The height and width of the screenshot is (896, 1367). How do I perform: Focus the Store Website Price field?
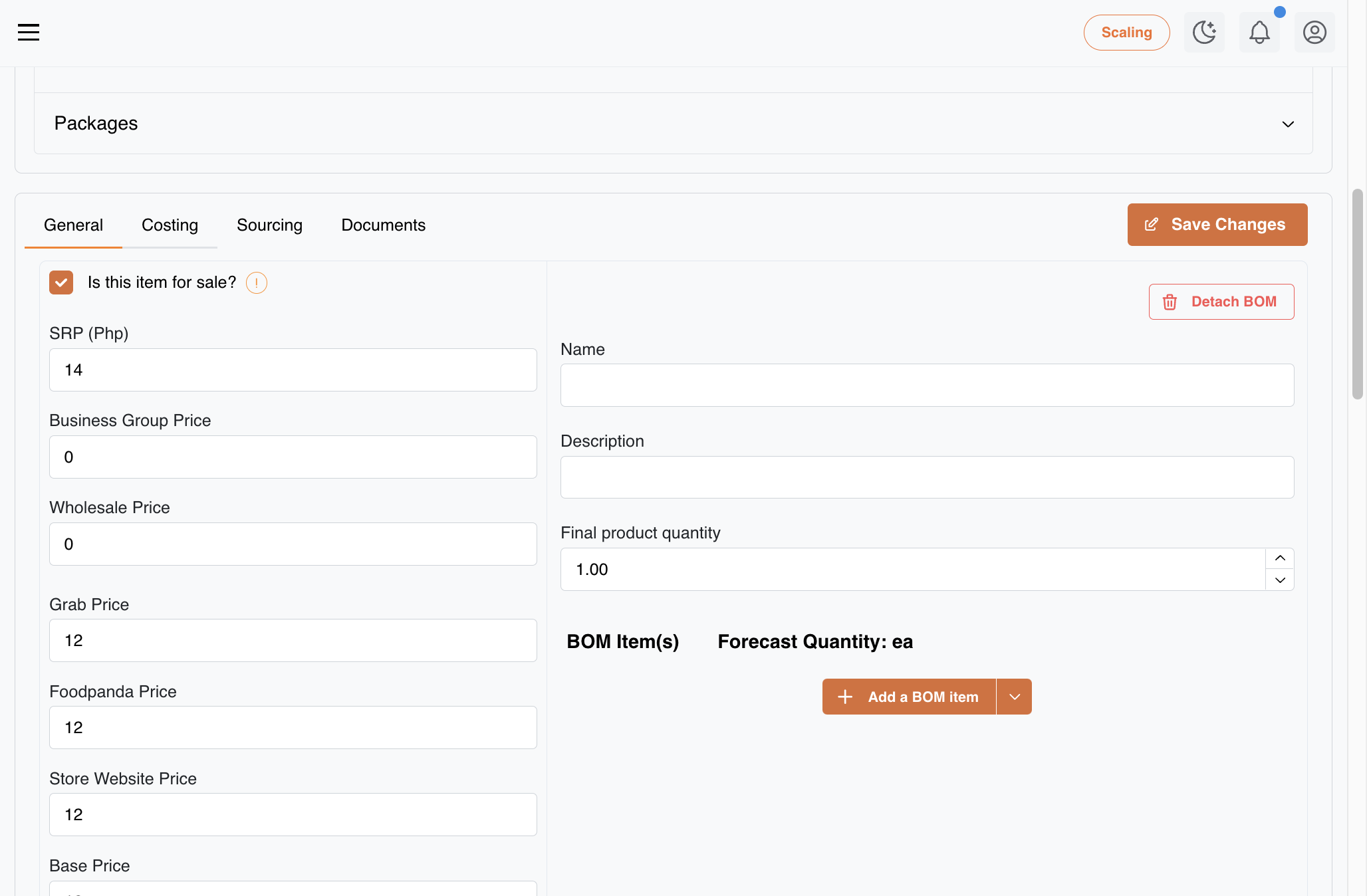[293, 815]
